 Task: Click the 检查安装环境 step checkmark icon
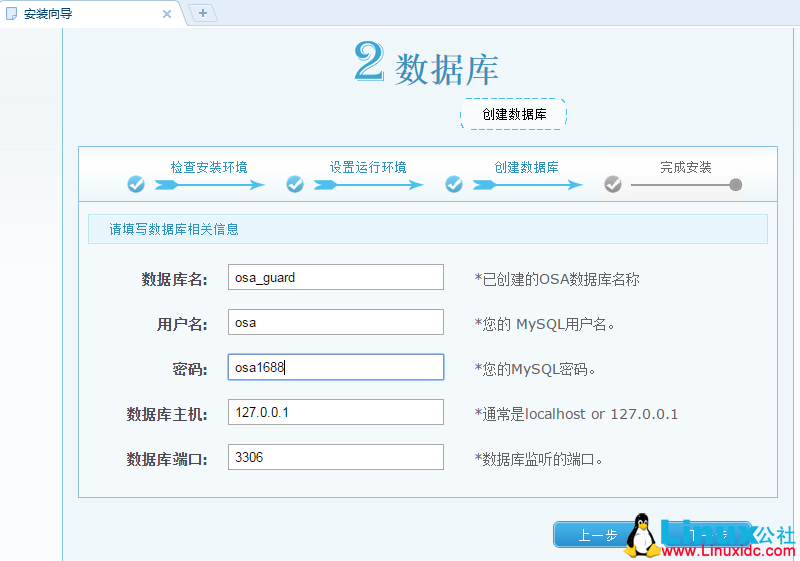(136, 184)
